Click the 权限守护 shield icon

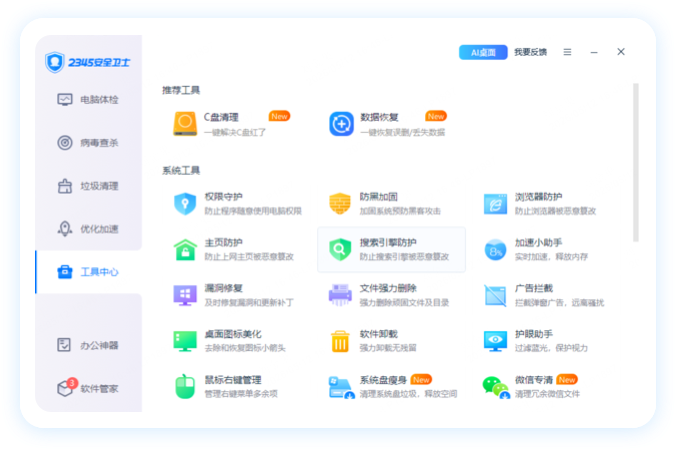pos(185,204)
